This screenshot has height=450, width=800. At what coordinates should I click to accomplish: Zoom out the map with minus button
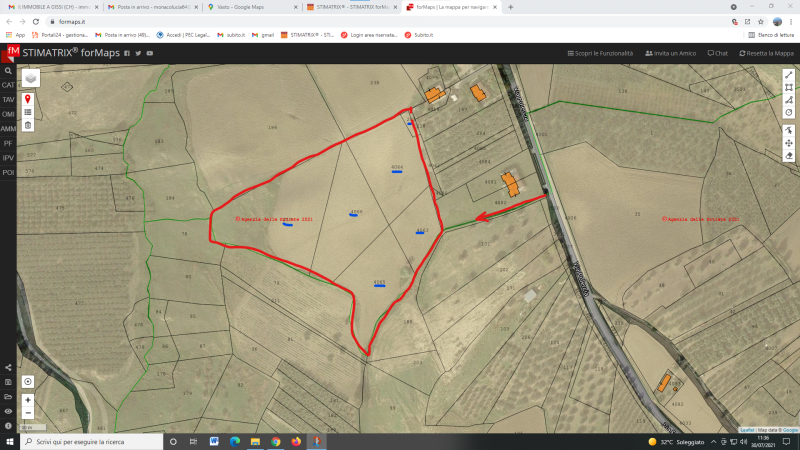click(27, 412)
